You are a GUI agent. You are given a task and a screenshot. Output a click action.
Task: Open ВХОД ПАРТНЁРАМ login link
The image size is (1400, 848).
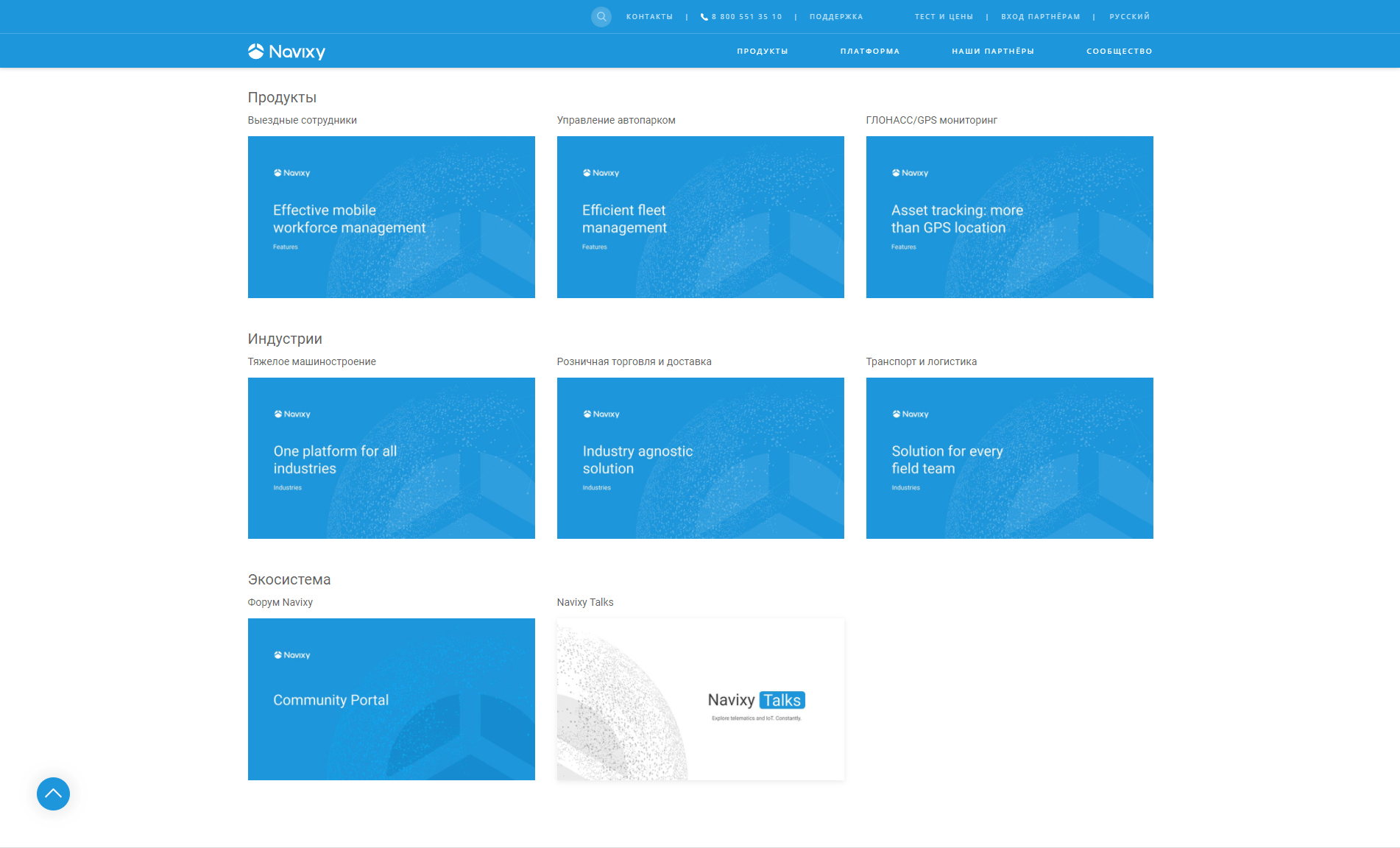pyautogui.click(x=1041, y=16)
